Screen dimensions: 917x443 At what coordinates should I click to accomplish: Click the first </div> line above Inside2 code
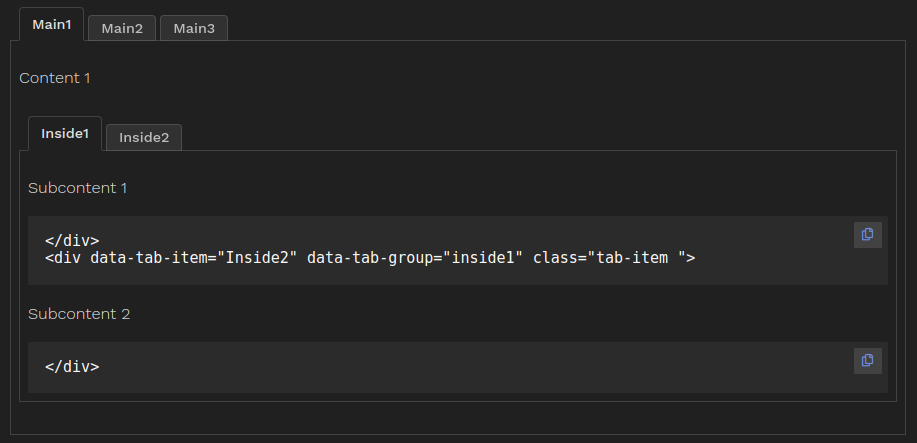pyautogui.click(x=72, y=241)
